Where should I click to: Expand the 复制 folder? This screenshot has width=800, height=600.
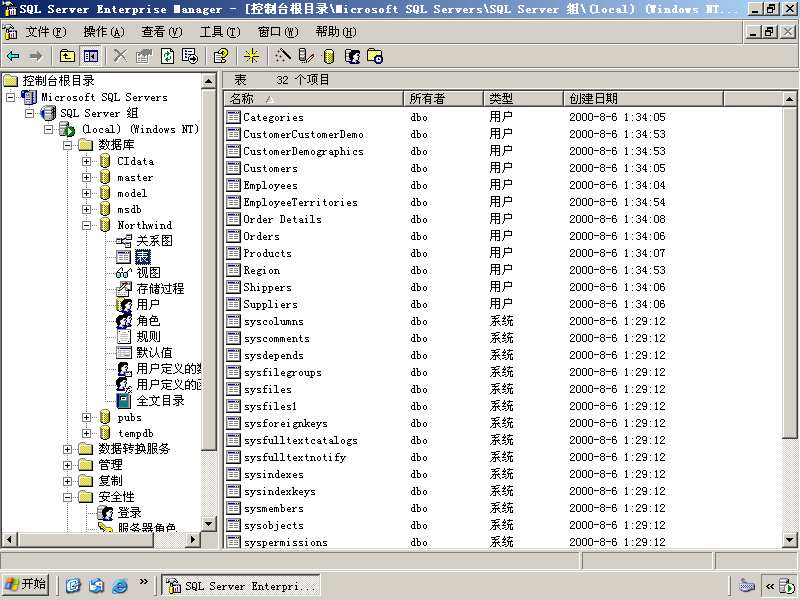[67, 481]
